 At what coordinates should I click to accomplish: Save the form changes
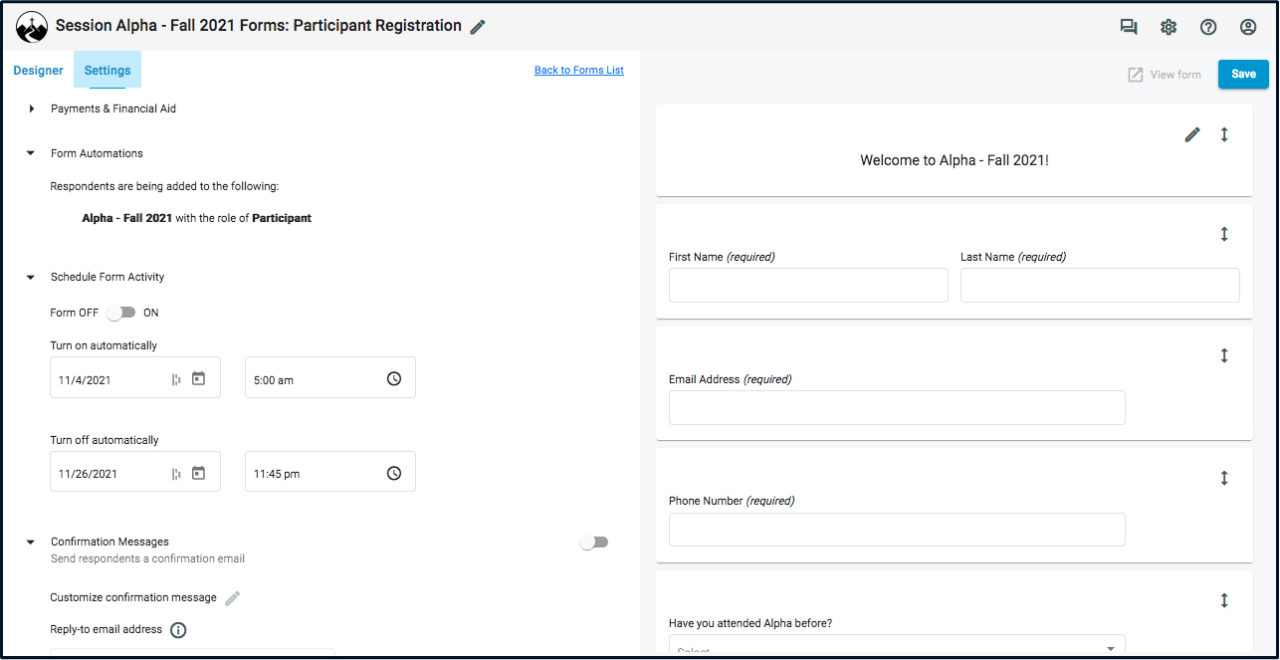[1243, 74]
